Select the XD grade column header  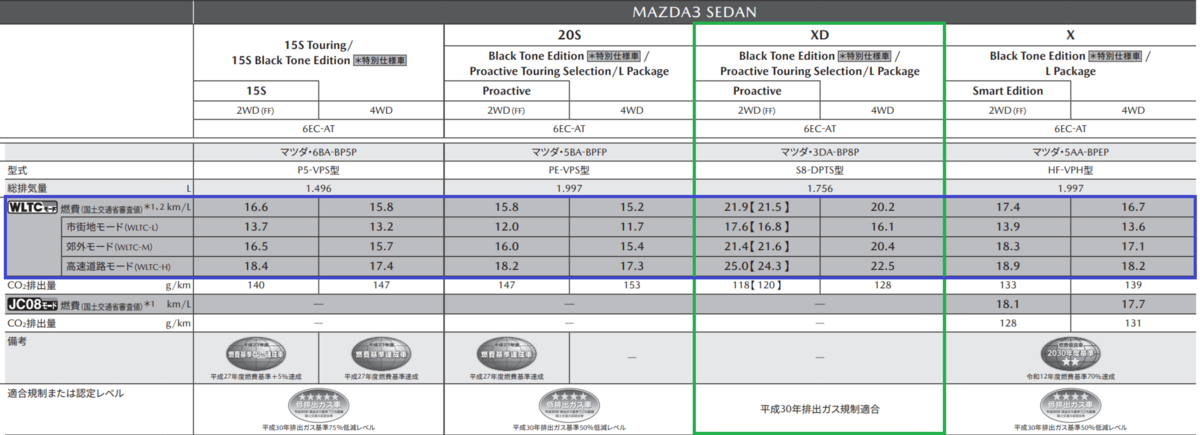pyautogui.click(x=819, y=34)
